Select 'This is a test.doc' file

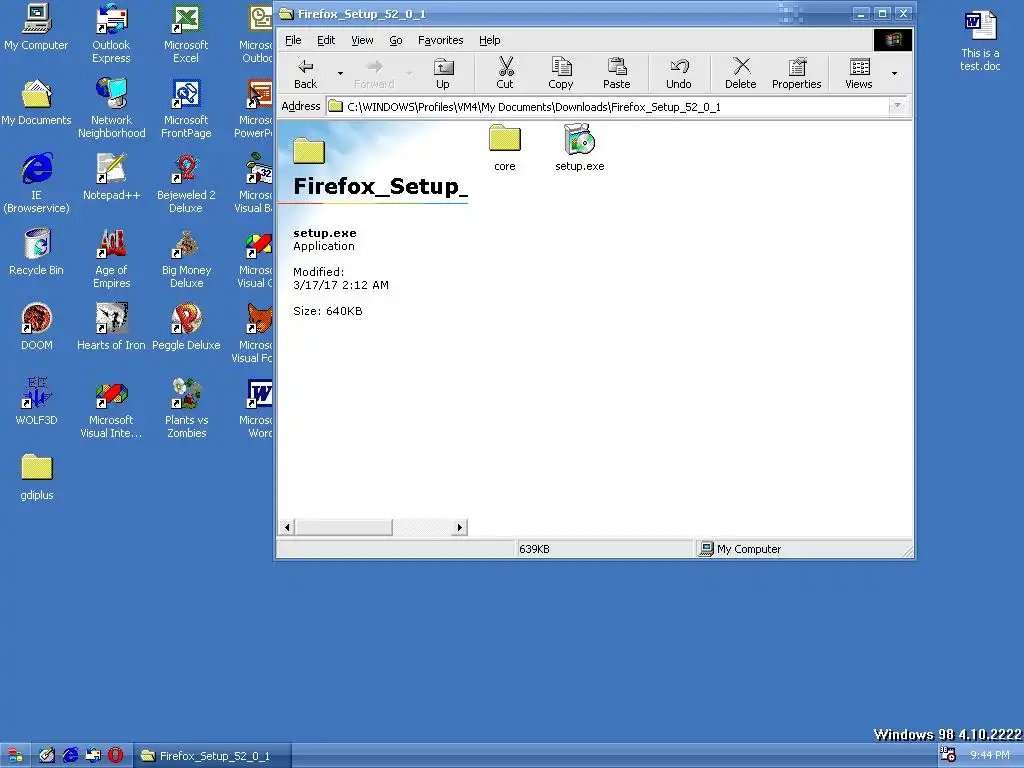tap(980, 40)
